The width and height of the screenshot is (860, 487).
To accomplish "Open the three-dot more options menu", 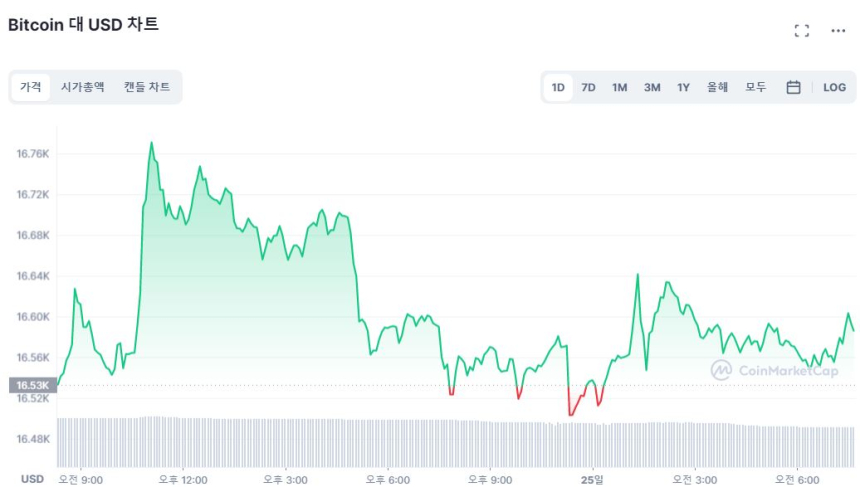I will click(838, 30).
